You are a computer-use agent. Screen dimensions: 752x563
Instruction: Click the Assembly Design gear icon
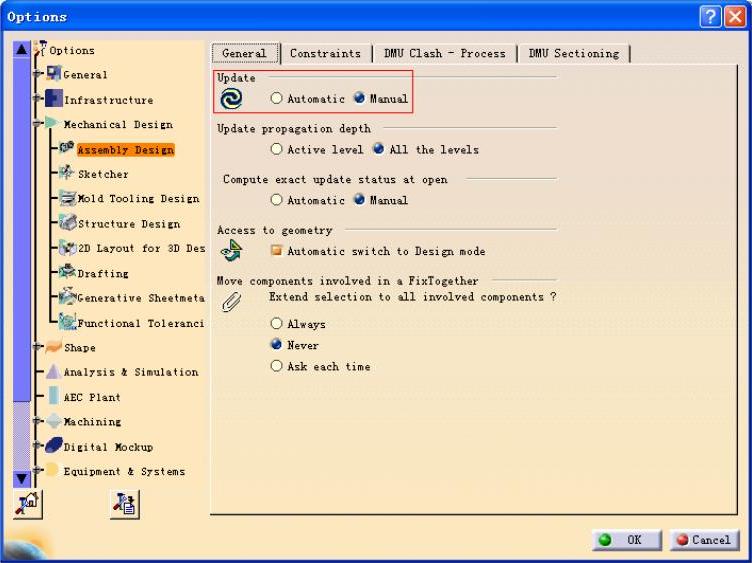67,147
